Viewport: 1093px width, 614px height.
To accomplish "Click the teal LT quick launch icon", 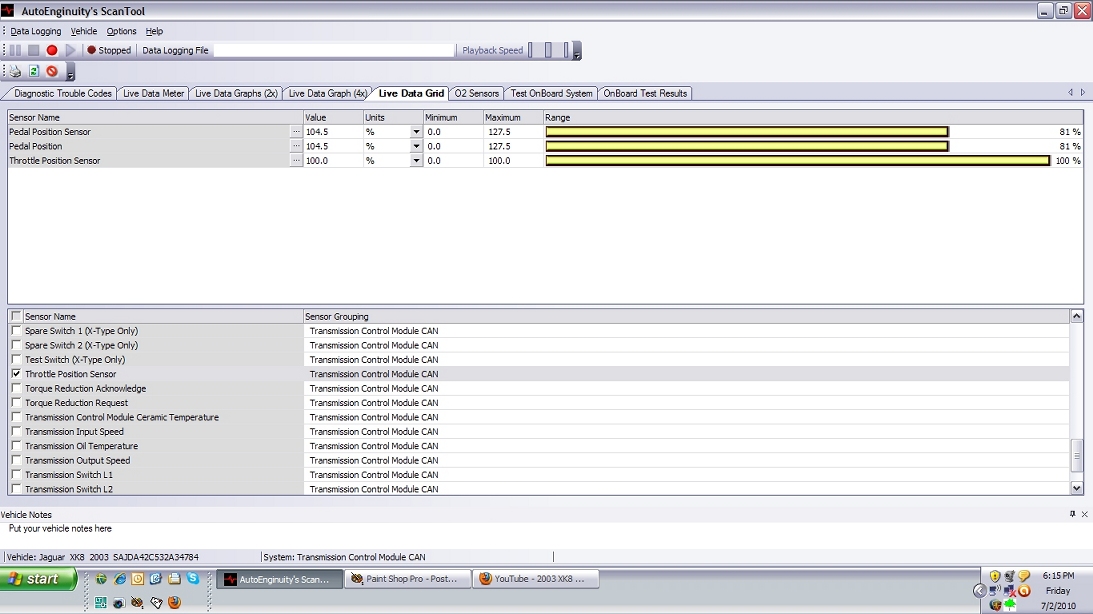I will (101, 602).
